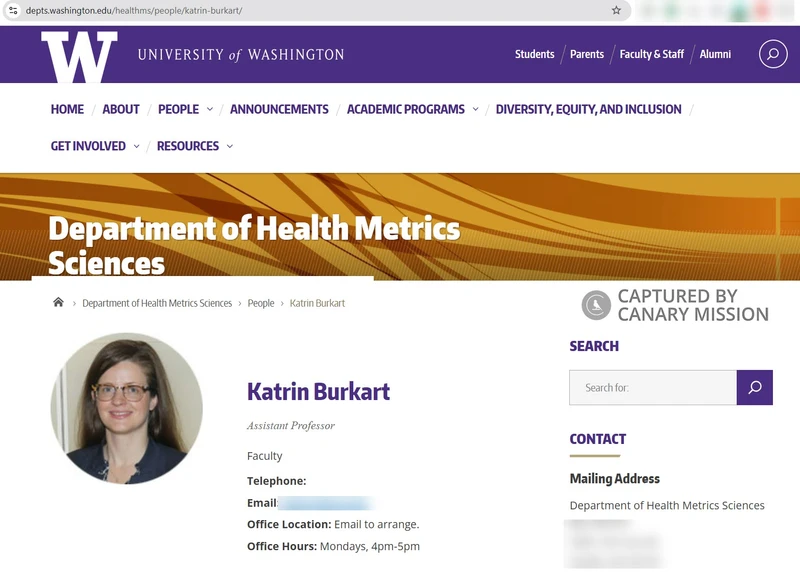This screenshot has height=575, width=800.
Task: Open the PEOPLE menu item
Action: [x=179, y=109]
